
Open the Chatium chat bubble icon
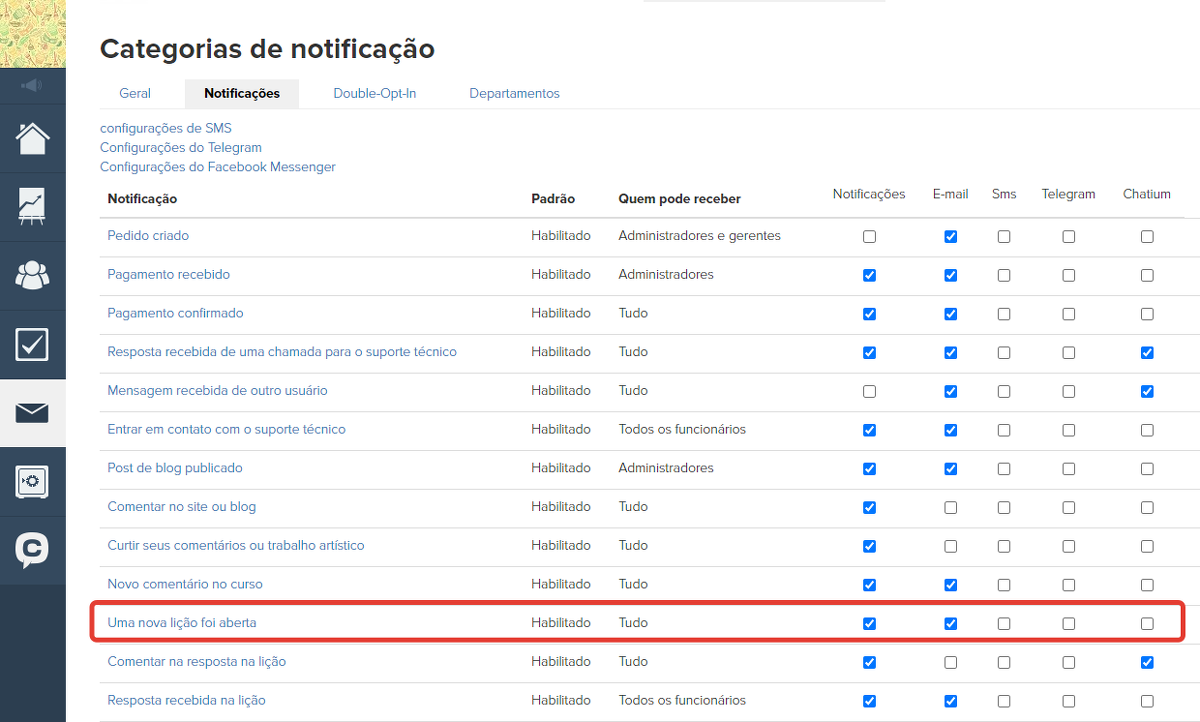[x=33, y=550]
